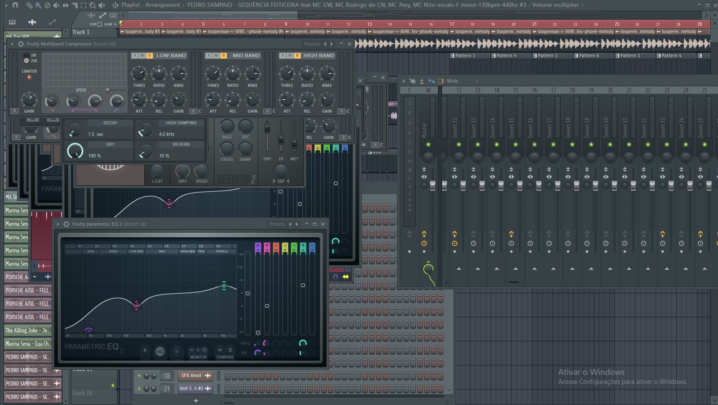Click the Reeverb DECAY value field
Image resolution: width=718 pixels, height=405 pixels.
click(95, 133)
